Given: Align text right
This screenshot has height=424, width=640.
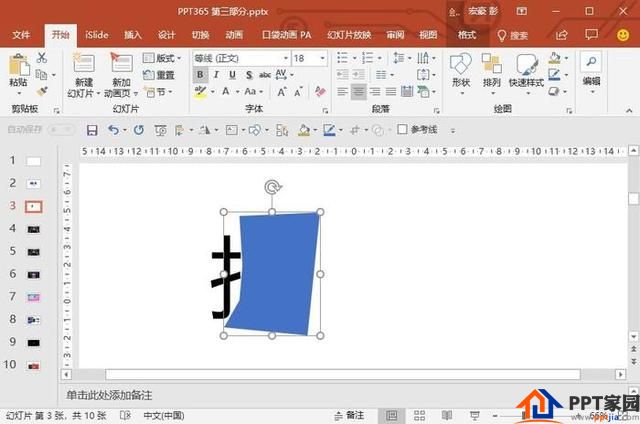Looking at the screenshot, I should click(x=375, y=92).
